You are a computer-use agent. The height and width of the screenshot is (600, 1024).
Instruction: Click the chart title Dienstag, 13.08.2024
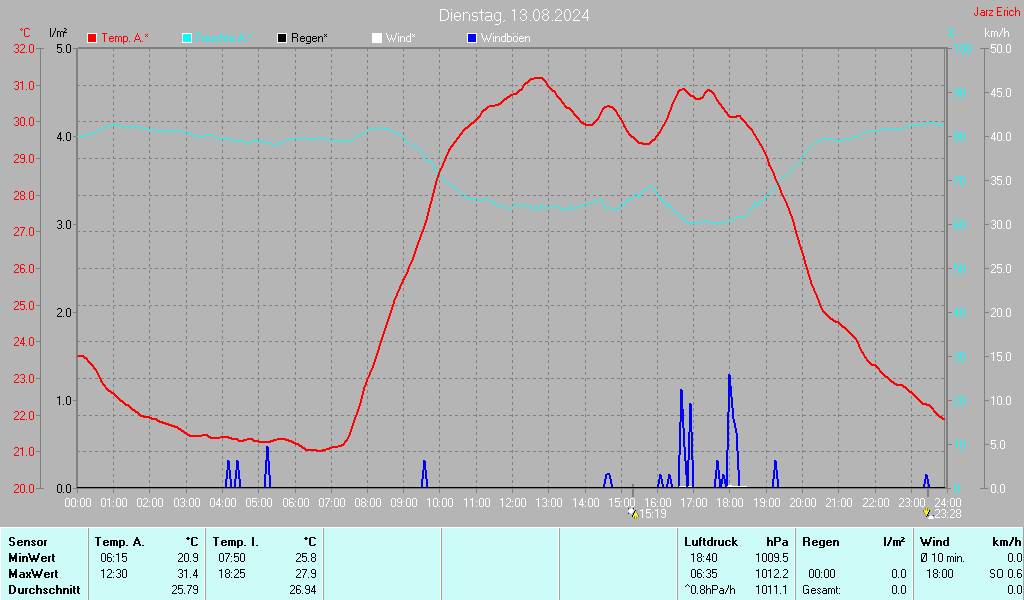click(514, 15)
